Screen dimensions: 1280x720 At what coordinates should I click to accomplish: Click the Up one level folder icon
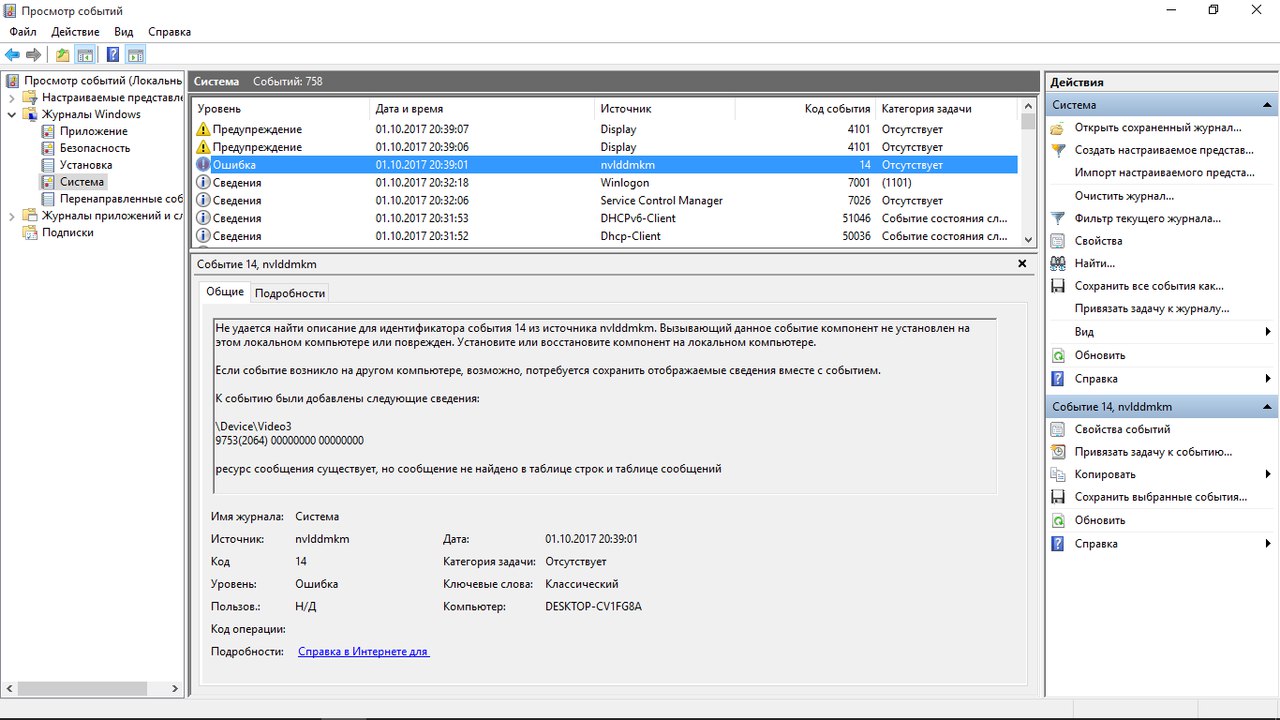(63, 55)
